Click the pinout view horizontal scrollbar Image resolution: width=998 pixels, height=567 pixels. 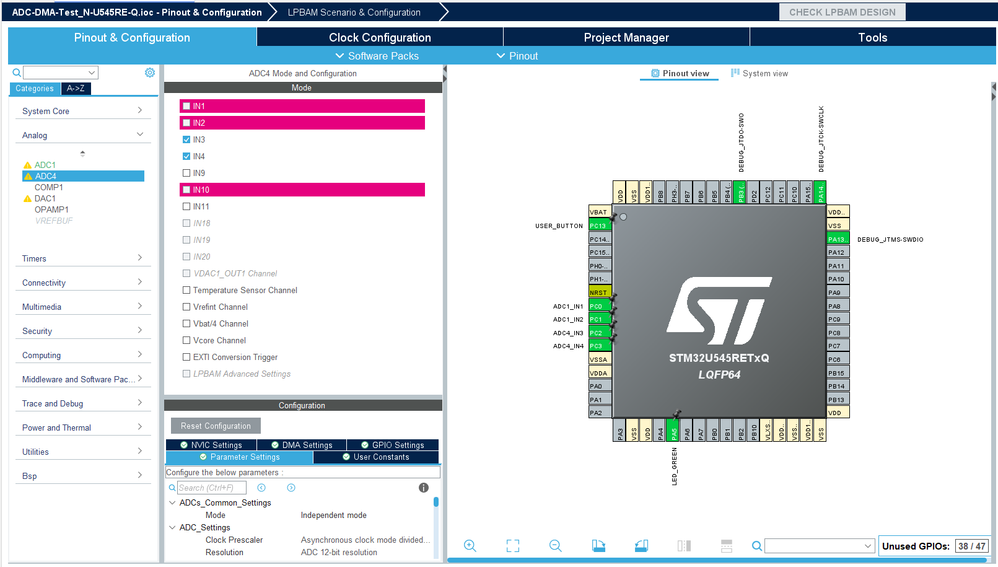tap(717, 560)
